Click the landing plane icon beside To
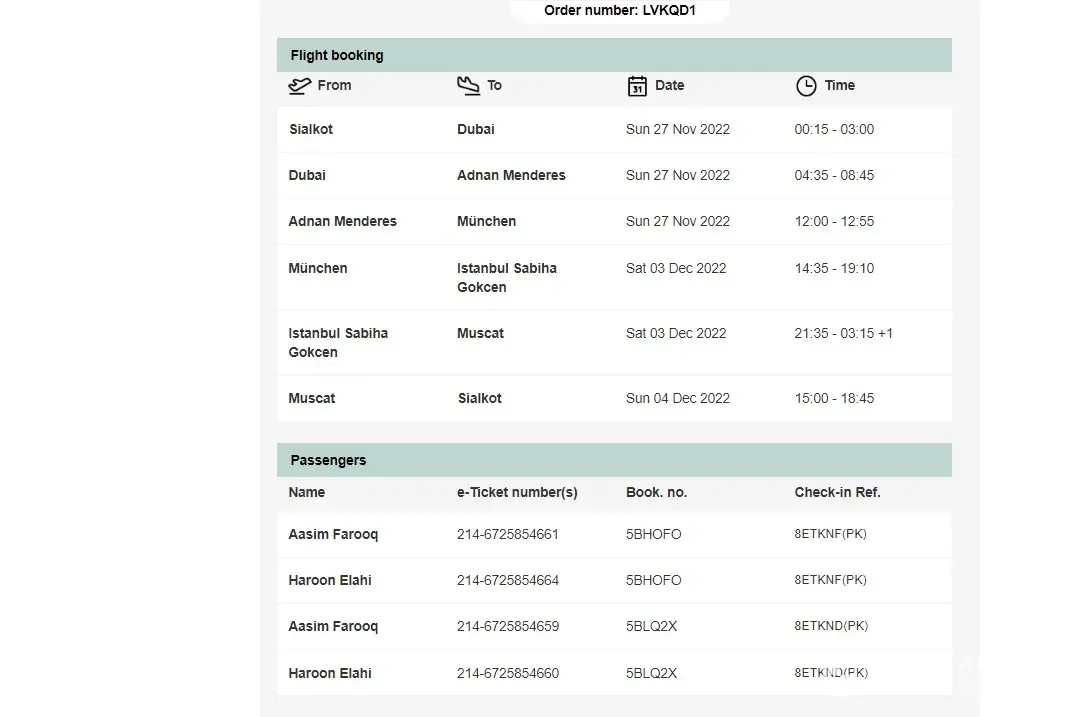 tap(468, 86)
